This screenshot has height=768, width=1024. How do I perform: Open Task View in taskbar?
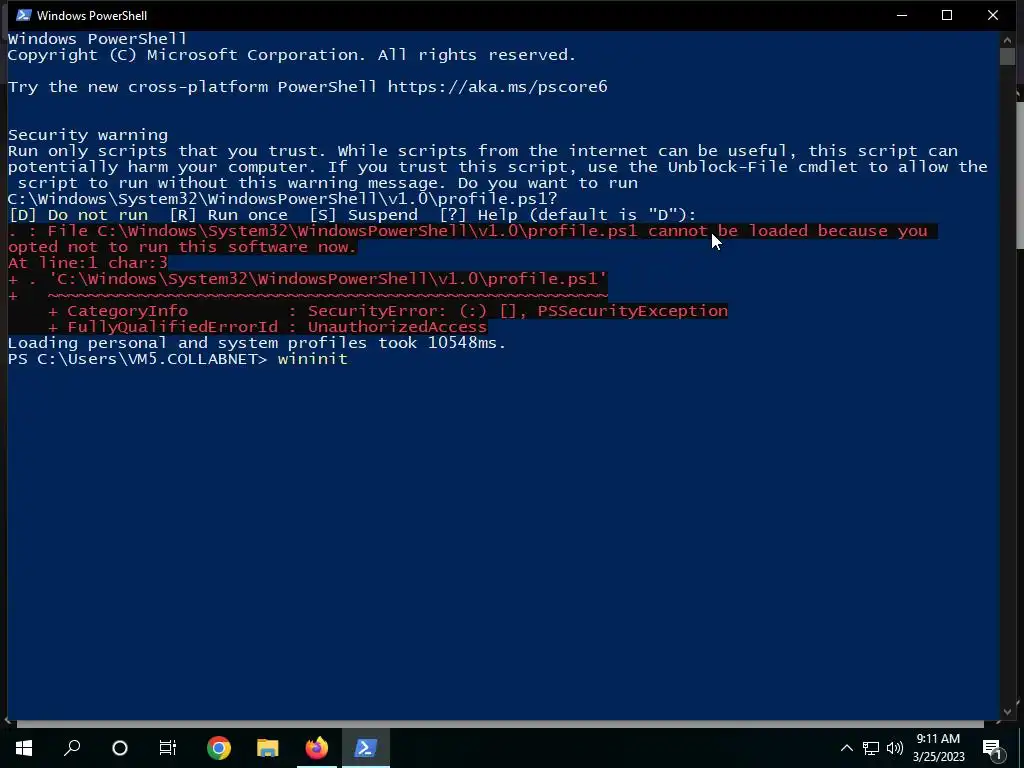(168, 748)
